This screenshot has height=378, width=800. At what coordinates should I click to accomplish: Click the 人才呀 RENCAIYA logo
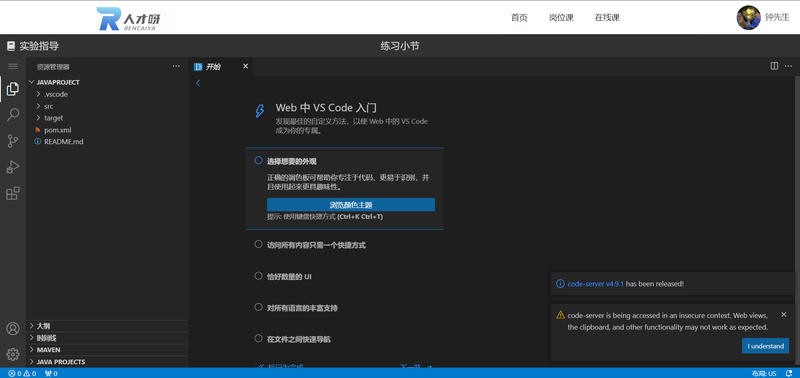point(129,18)
